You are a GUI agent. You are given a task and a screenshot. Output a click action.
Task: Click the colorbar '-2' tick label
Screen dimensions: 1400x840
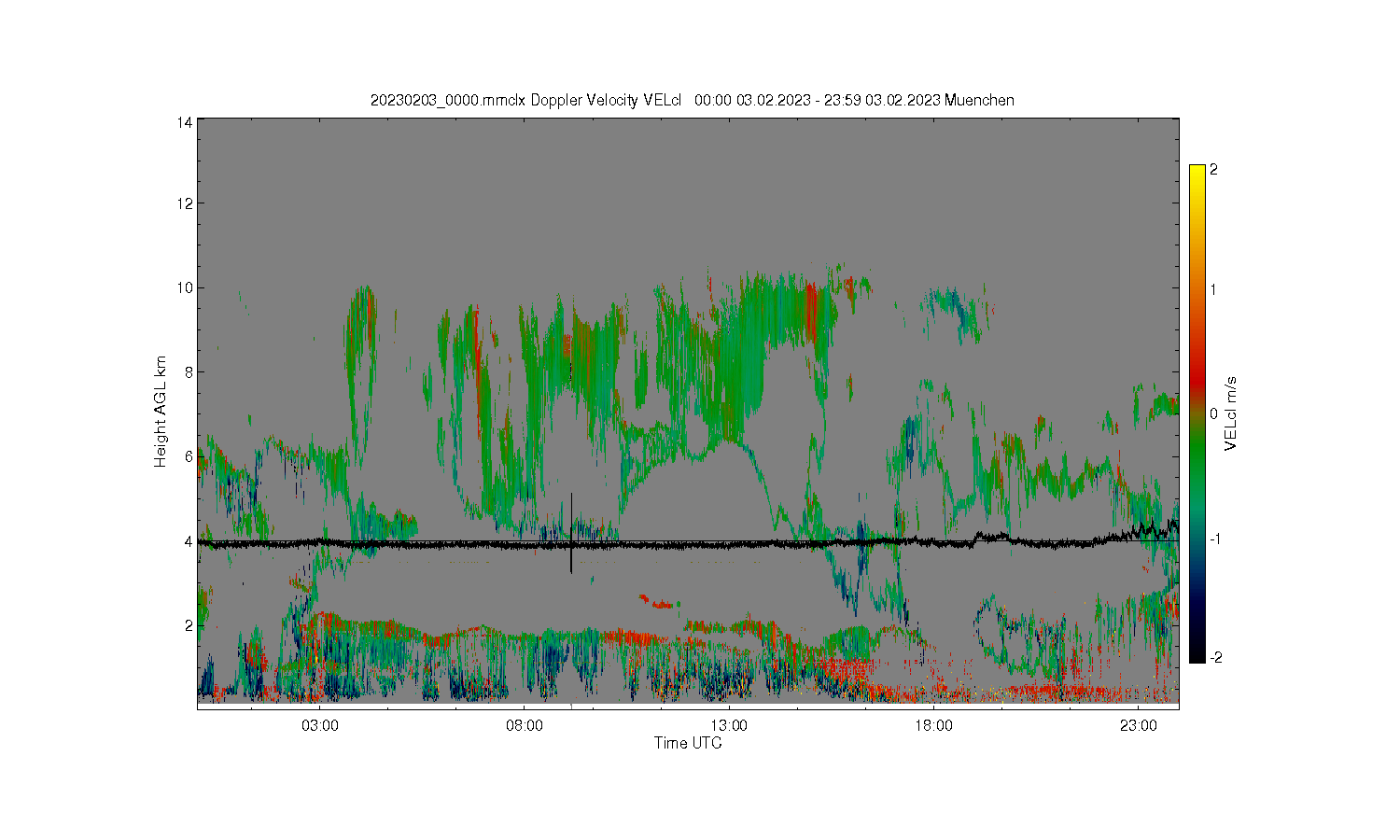click(1215, 658)
